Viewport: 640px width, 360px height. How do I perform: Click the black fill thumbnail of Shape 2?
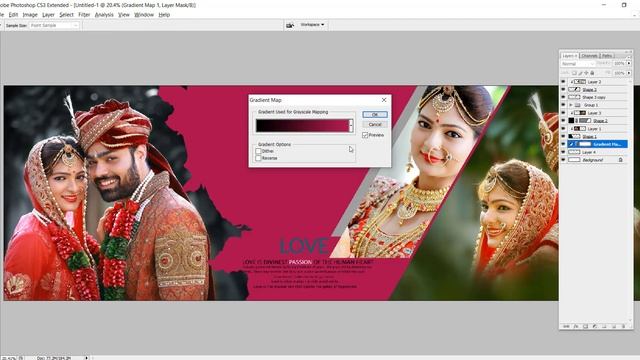571,120
